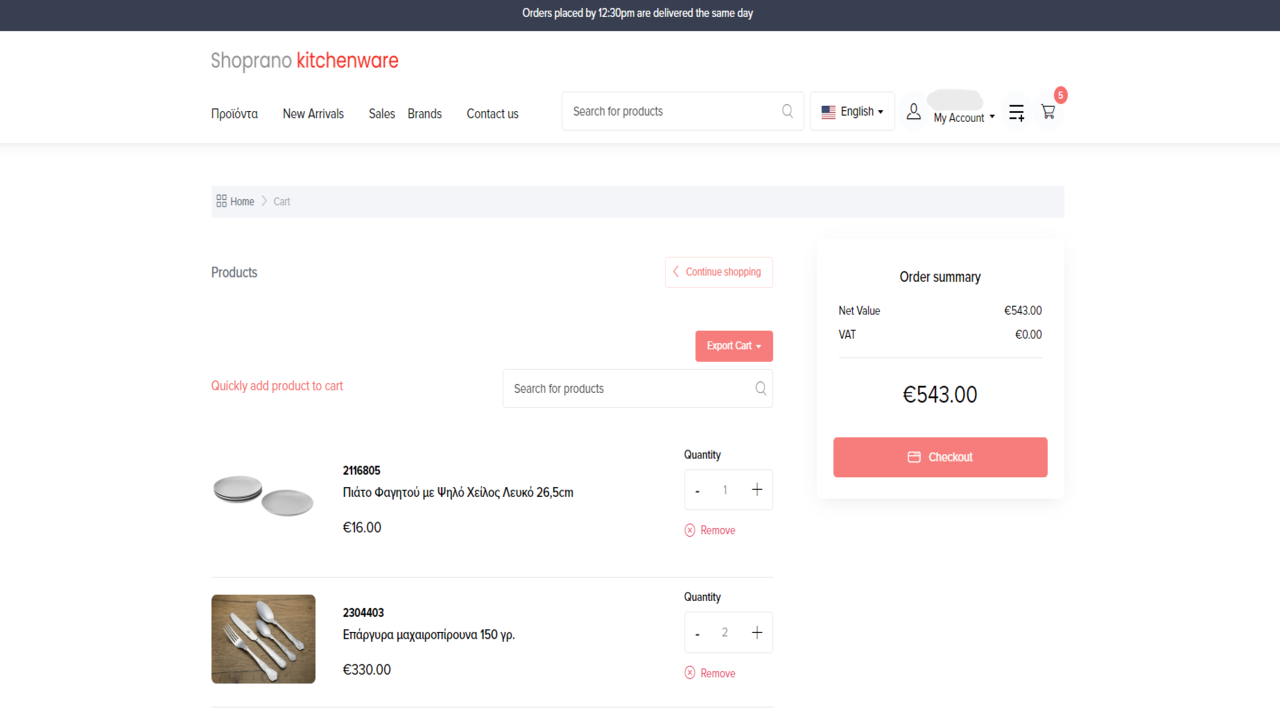
Task: Click the white plates product thumbnail
Action: click(x=263, y=489)
